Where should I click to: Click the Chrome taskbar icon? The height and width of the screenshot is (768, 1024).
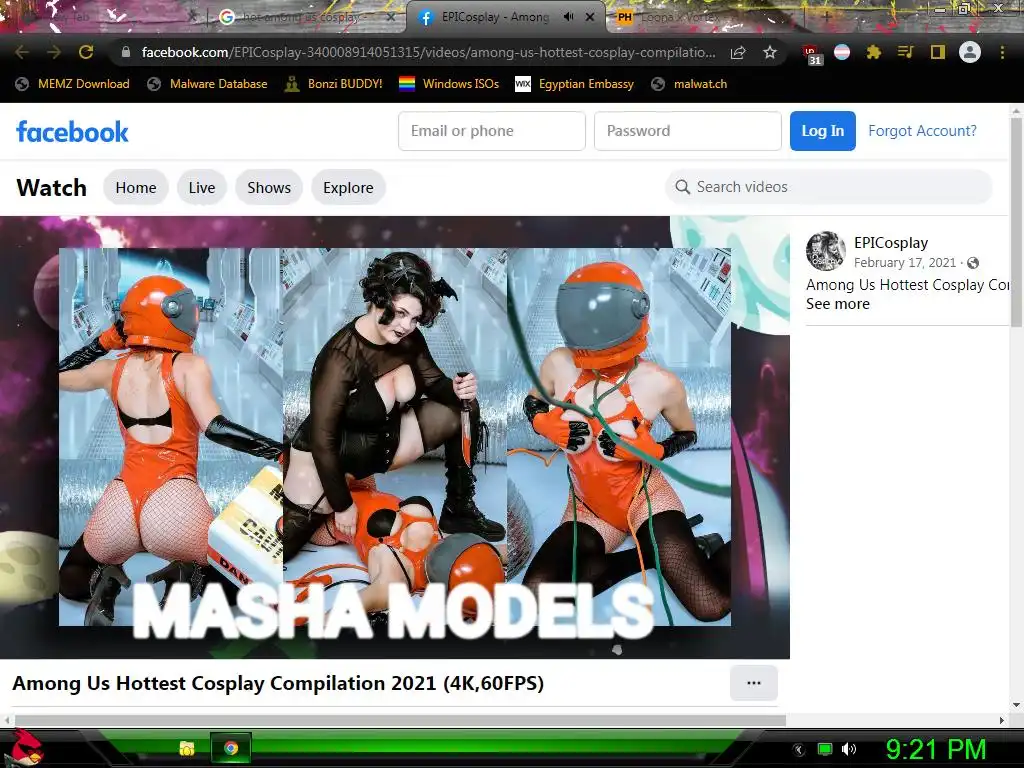point(231,748)
